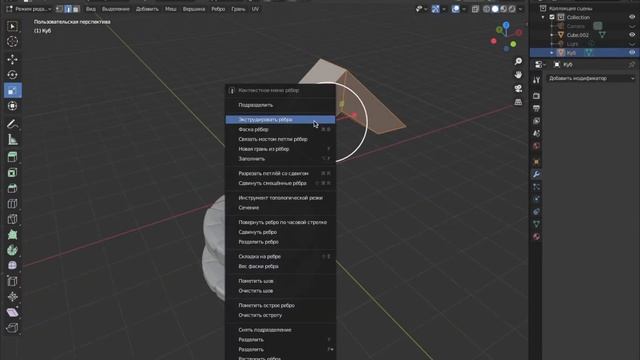Image resolution: width=640 pixels, height=360 pixels.
Task: Activate the Move tool in toolbar
Action: pyautogui.click(x=12, y=59)
